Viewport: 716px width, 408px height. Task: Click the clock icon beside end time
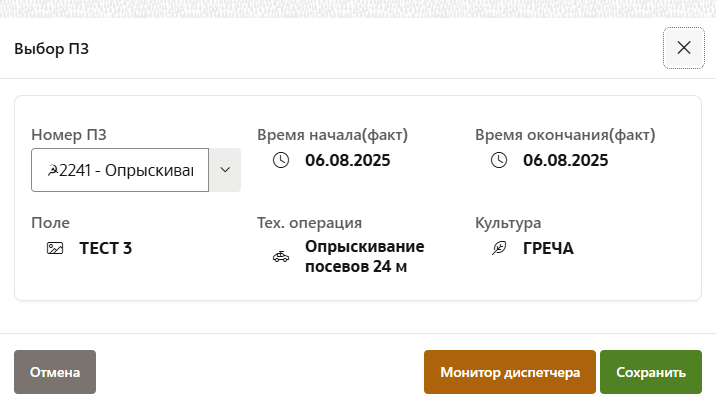pos(498,160)
